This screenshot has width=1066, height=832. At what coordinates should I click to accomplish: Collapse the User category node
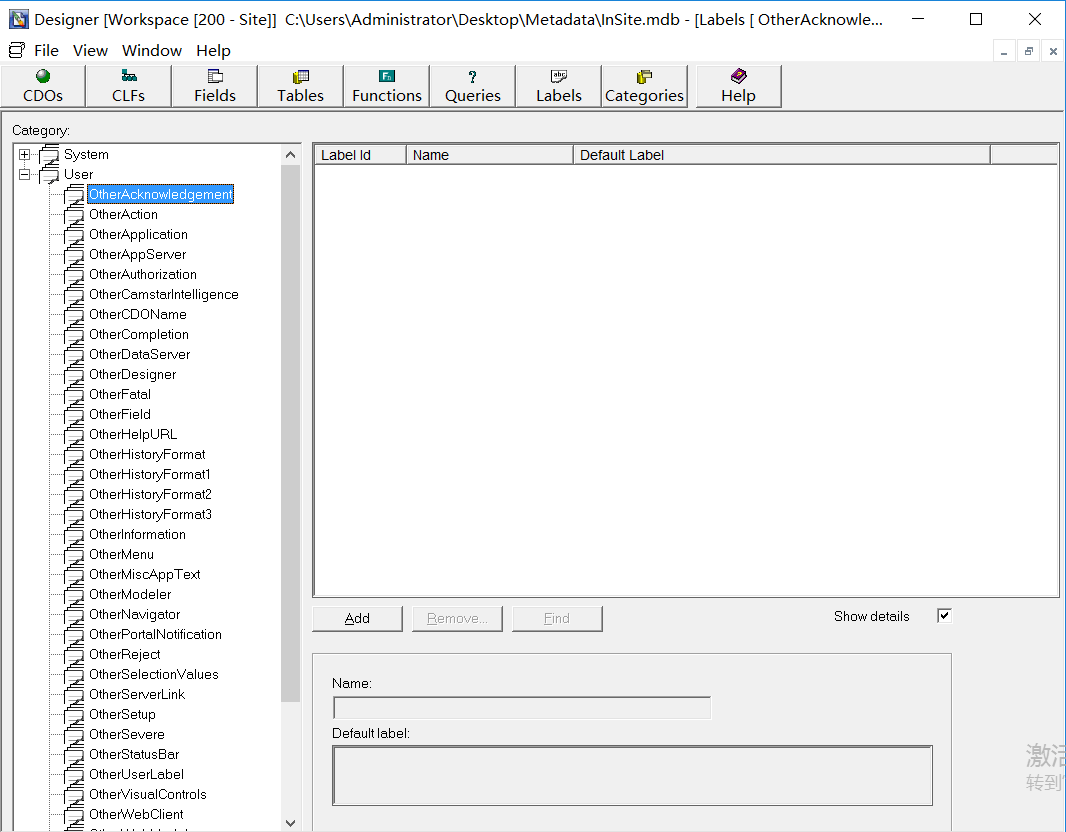(25, 175)
